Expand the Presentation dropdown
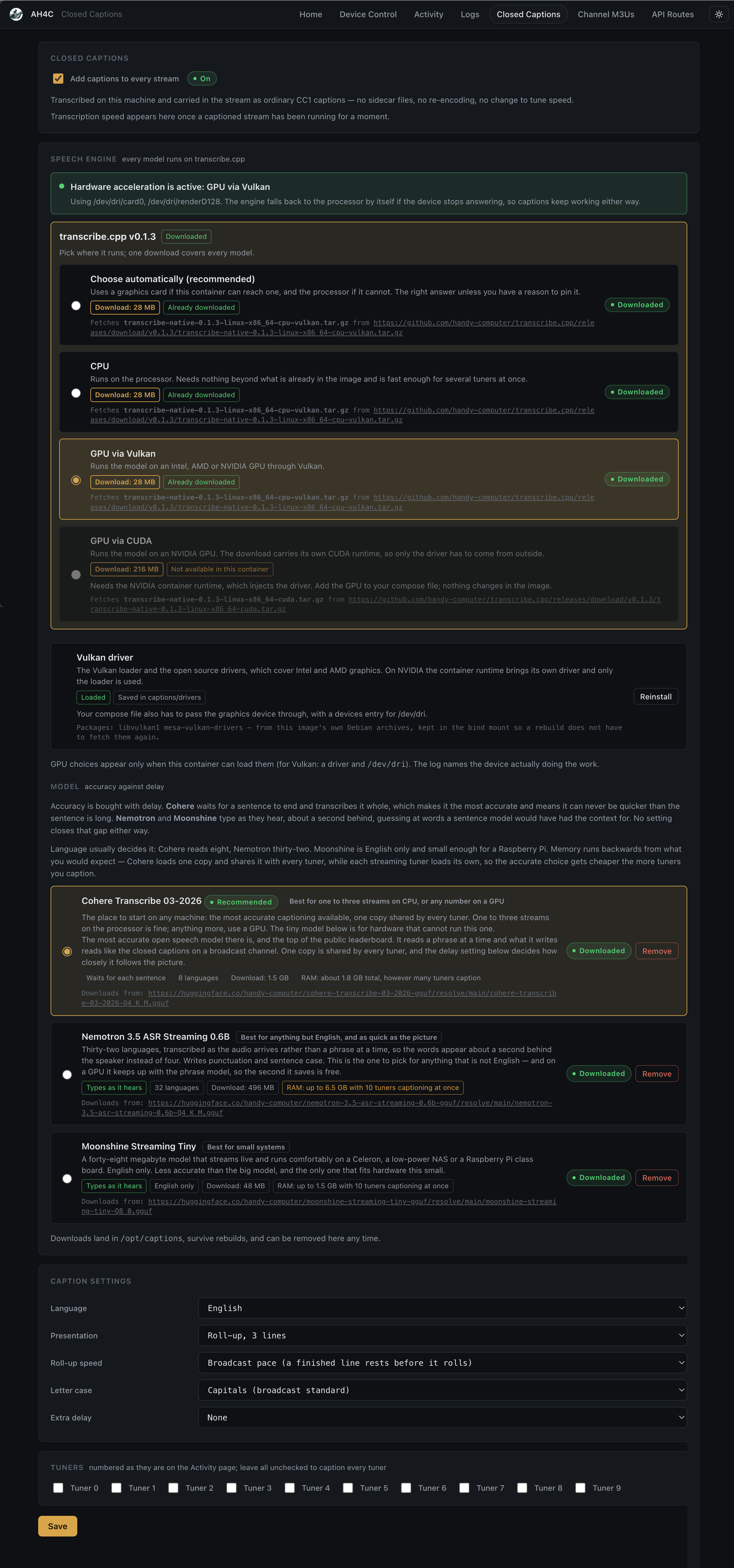734x1568 pixels. 442,1336
